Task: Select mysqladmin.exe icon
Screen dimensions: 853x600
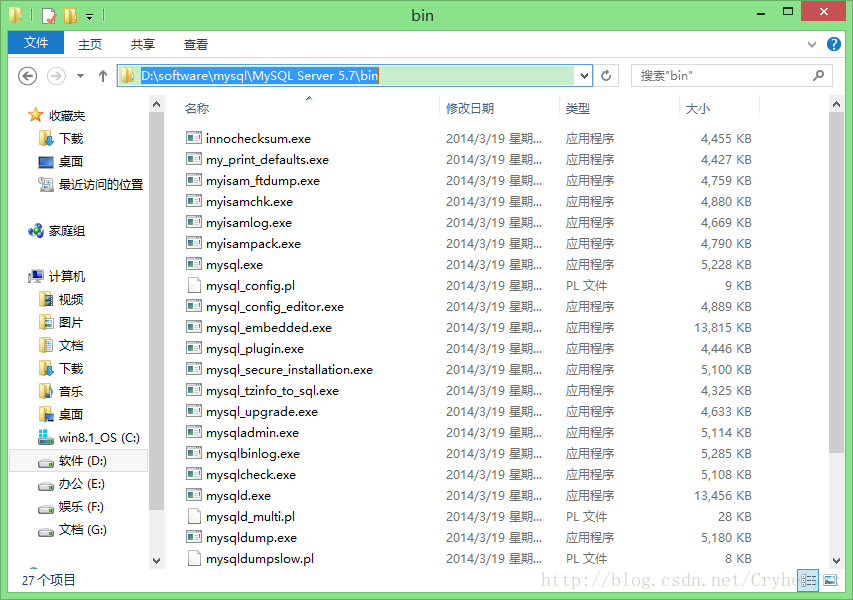Action: pos(194,432)
